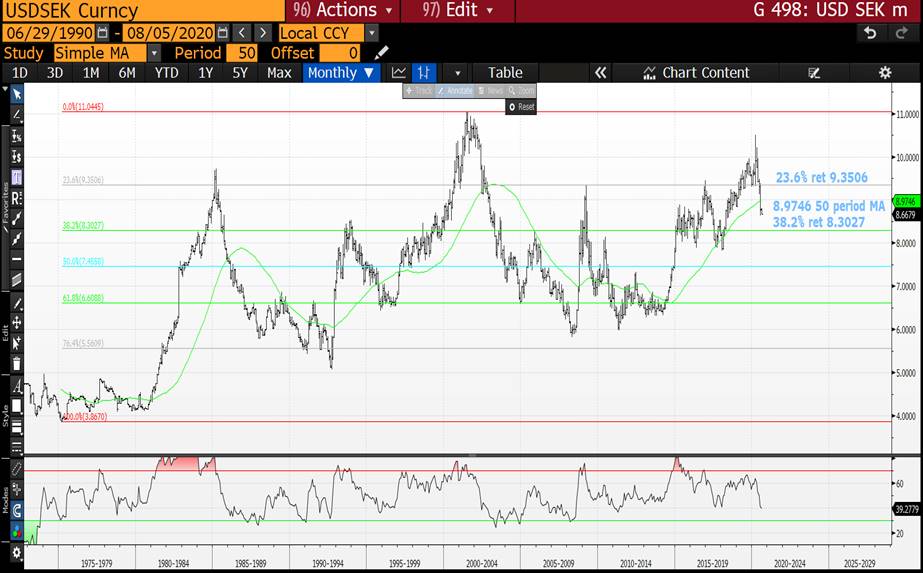923x573 pixels.
Task: Open the text font style tool
Action: coord(16,387)
